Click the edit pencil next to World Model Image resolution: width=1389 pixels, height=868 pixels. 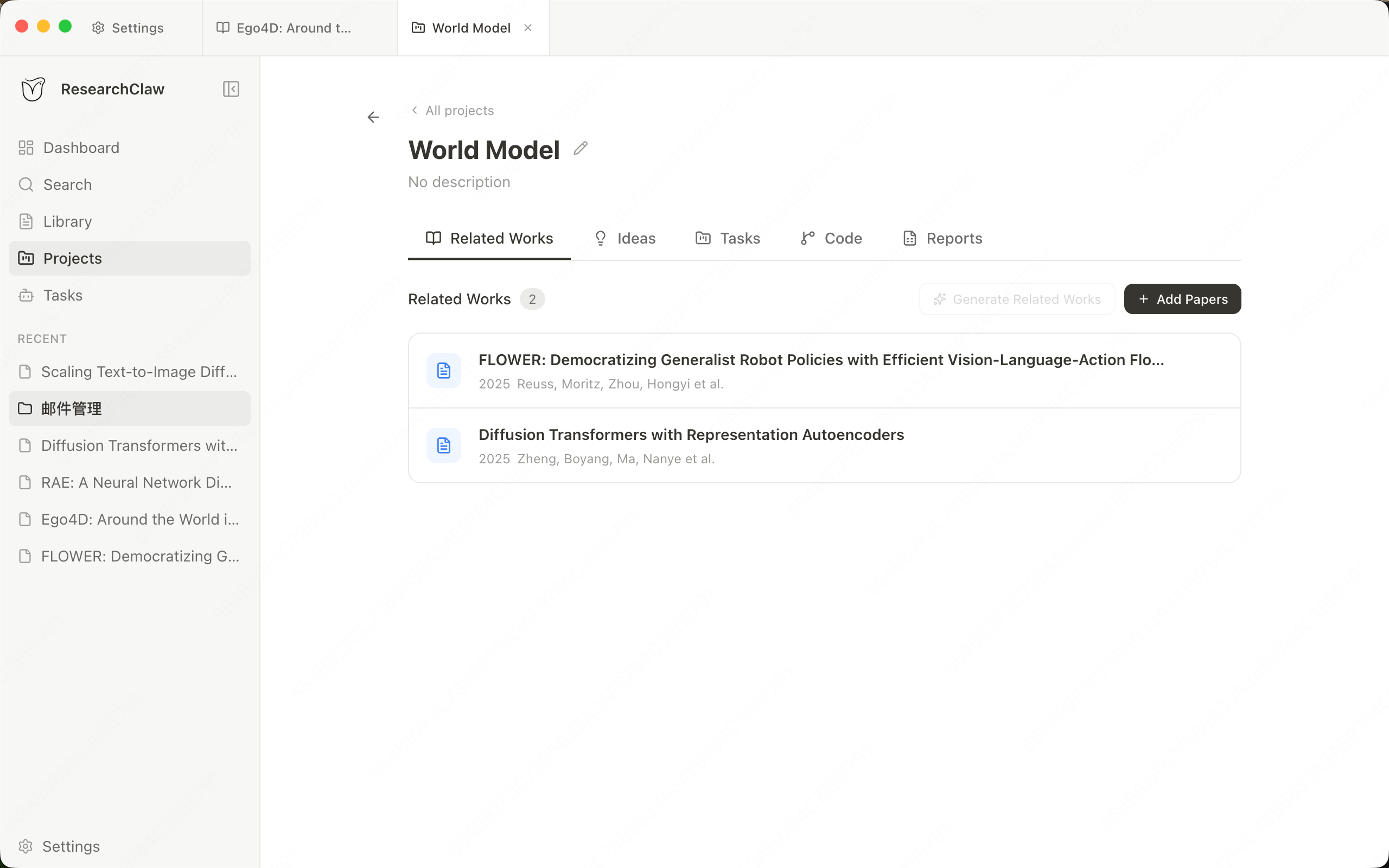pos(579,148)
